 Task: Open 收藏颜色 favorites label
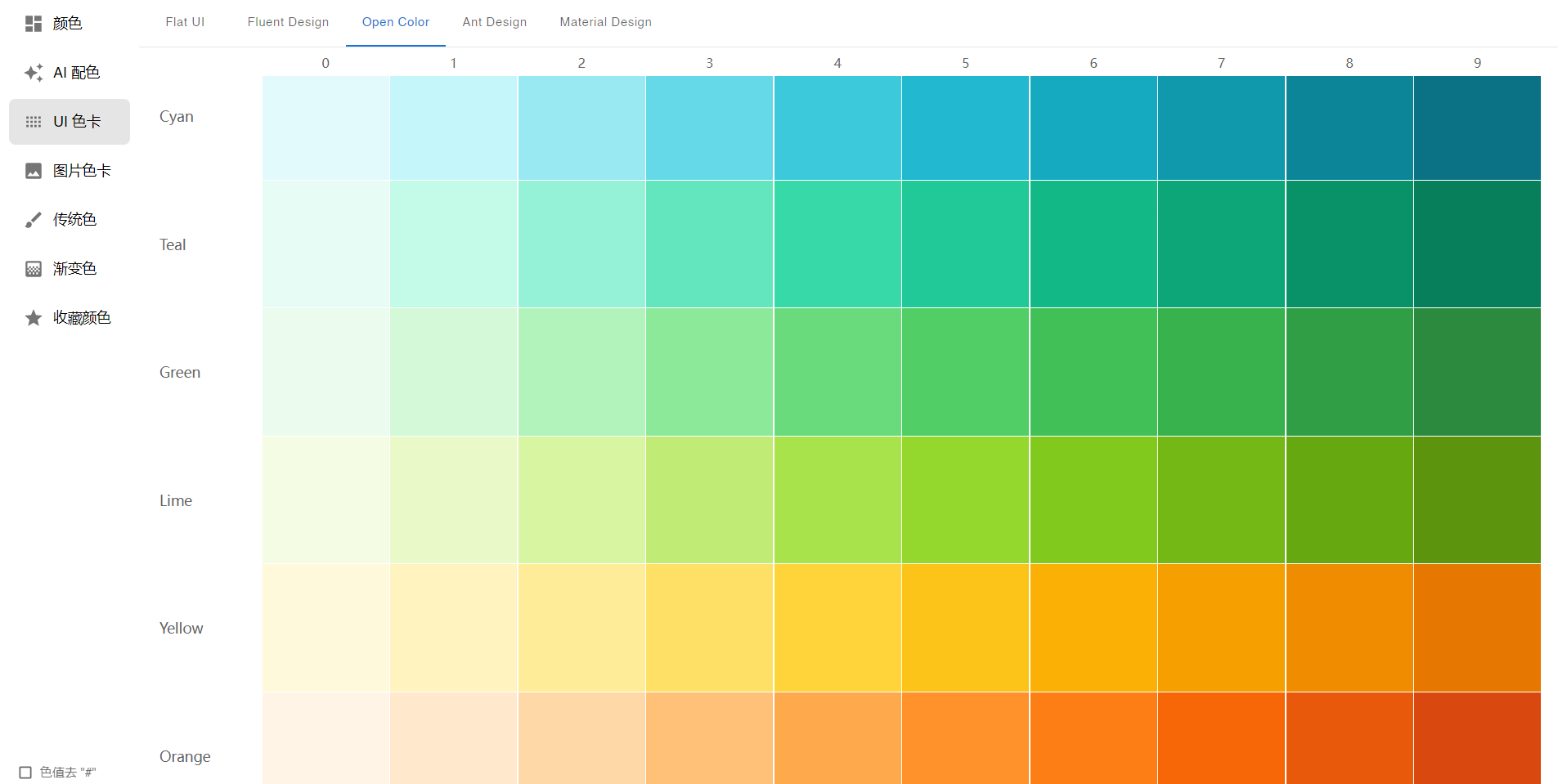[x=82, y=318]
